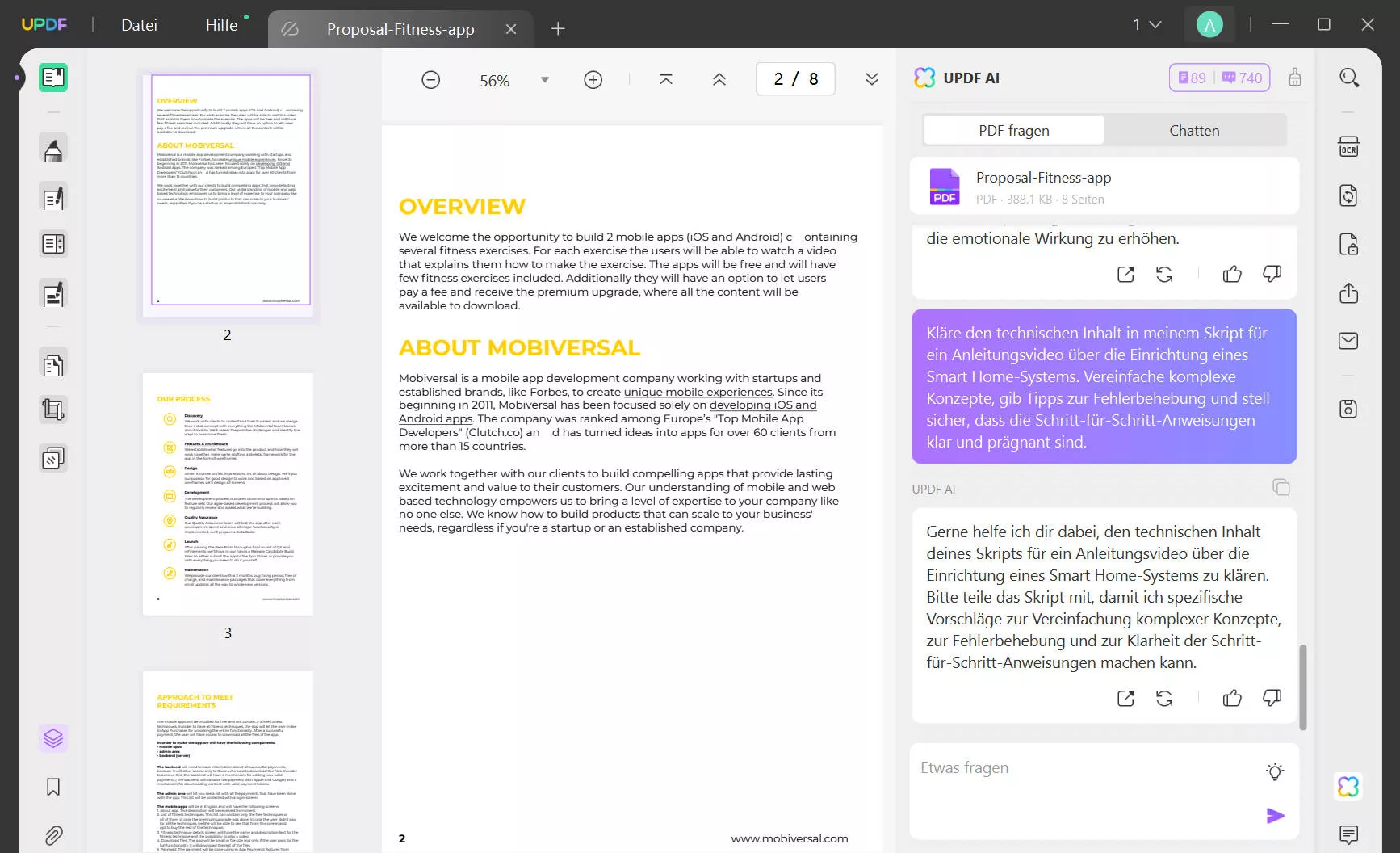The width and height of the screenshot is (1400, 853).
Task: Regenerate the last UPDF AI response
Action: [1164, 698]
